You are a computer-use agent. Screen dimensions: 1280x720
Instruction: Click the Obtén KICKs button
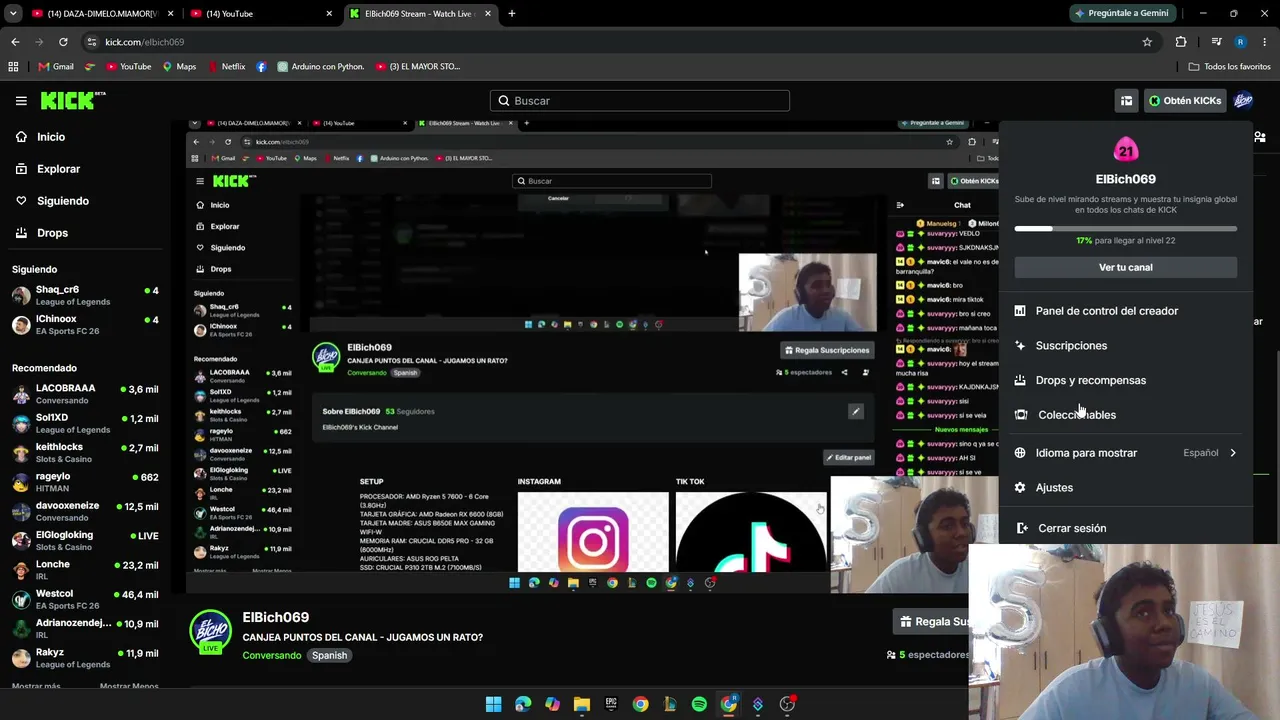pos(1185,101)
